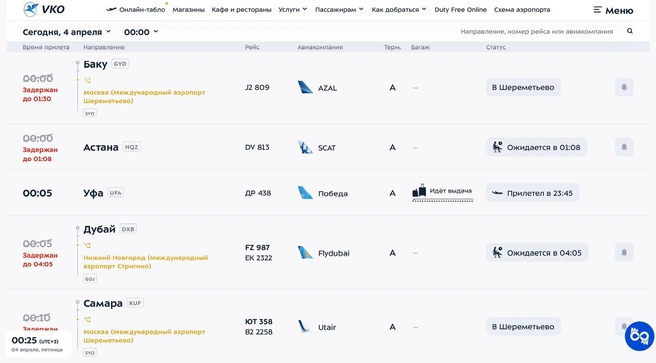Toggle bell notification for Дубай flight
Screen dimensions: 656x363
click(624, 253)
